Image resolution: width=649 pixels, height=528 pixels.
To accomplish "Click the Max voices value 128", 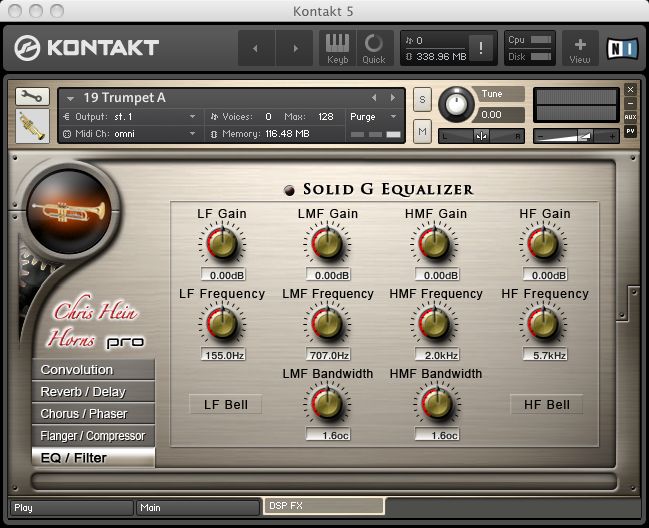I will 326,117.
